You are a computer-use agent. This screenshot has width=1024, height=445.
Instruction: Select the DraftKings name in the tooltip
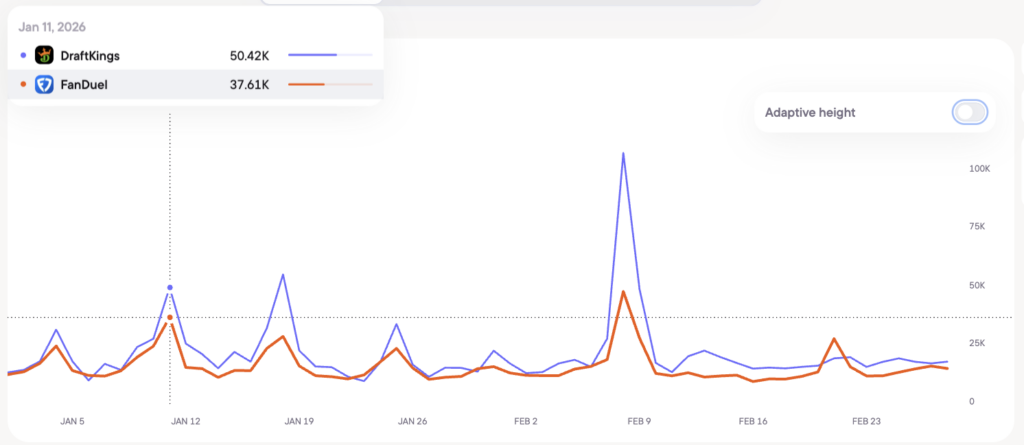tap(90, 55)
